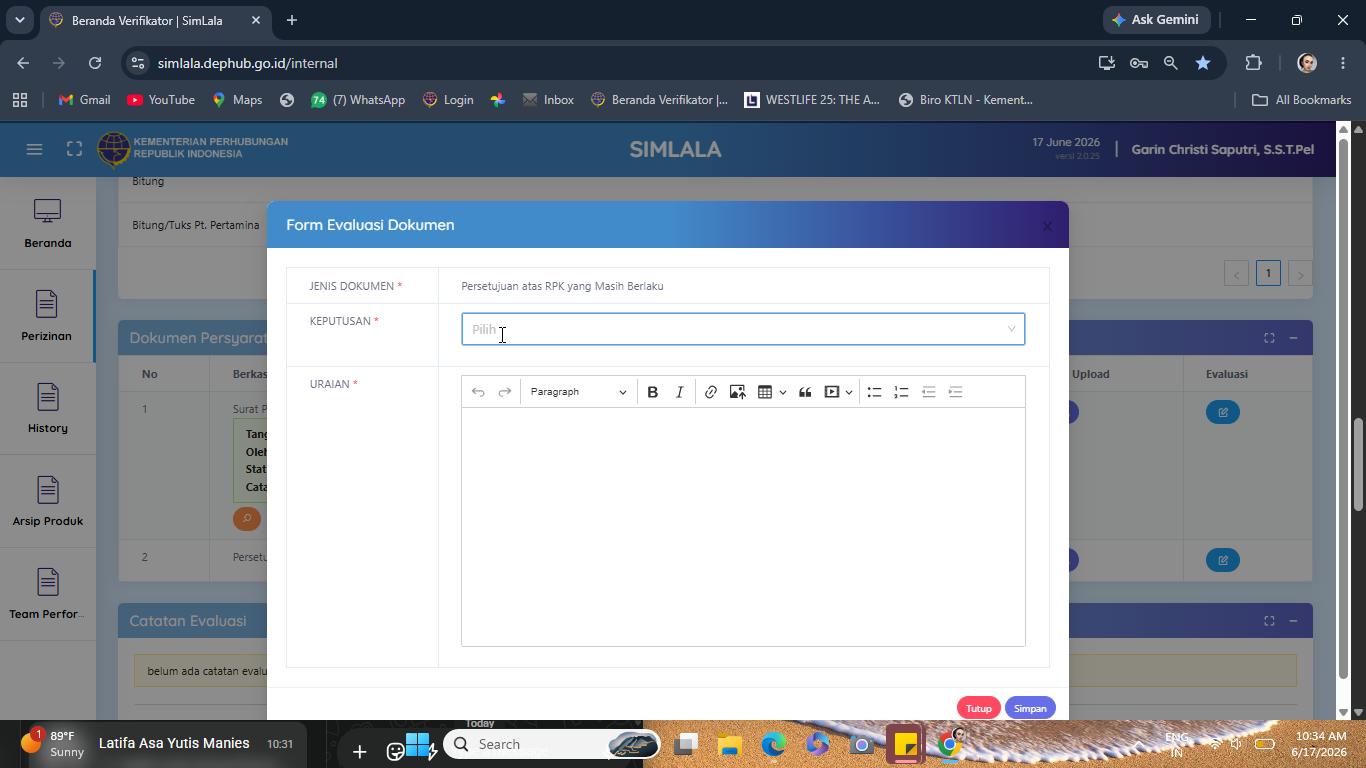Apply numbered list formatting
Screen dimensions: 1366x768
click(x=901, y=392)
